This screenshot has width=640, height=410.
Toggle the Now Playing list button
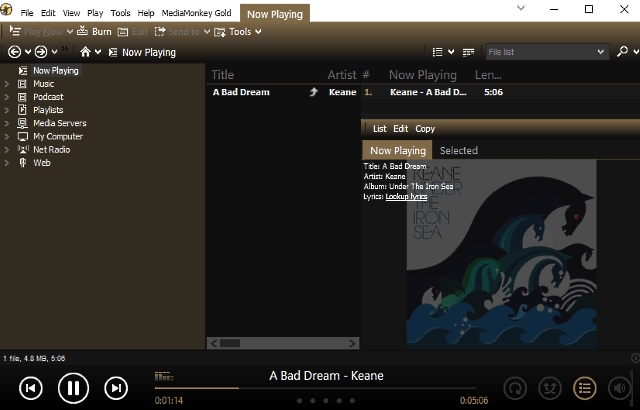[584, 388]
